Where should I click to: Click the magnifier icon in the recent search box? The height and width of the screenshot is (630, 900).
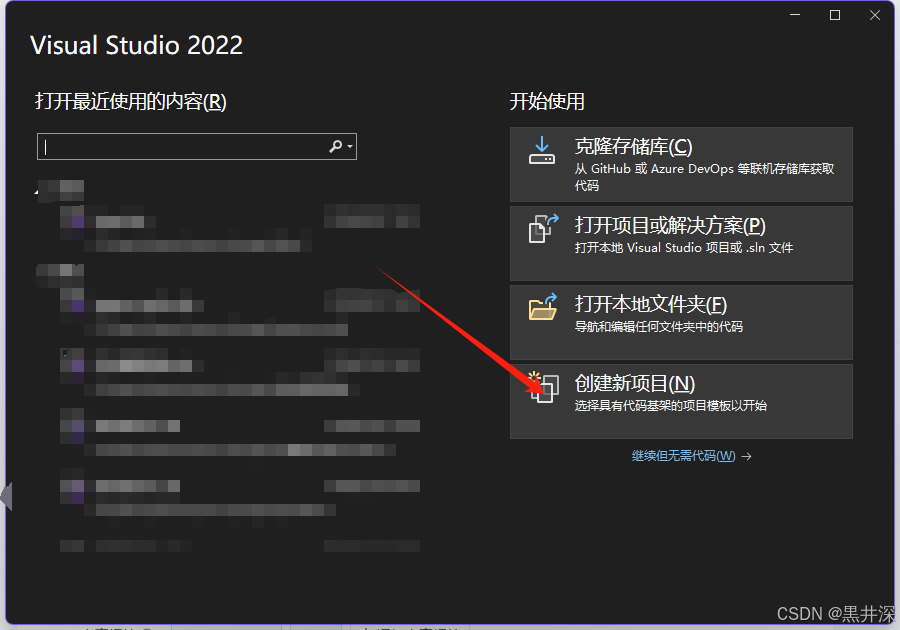(336, 146)
